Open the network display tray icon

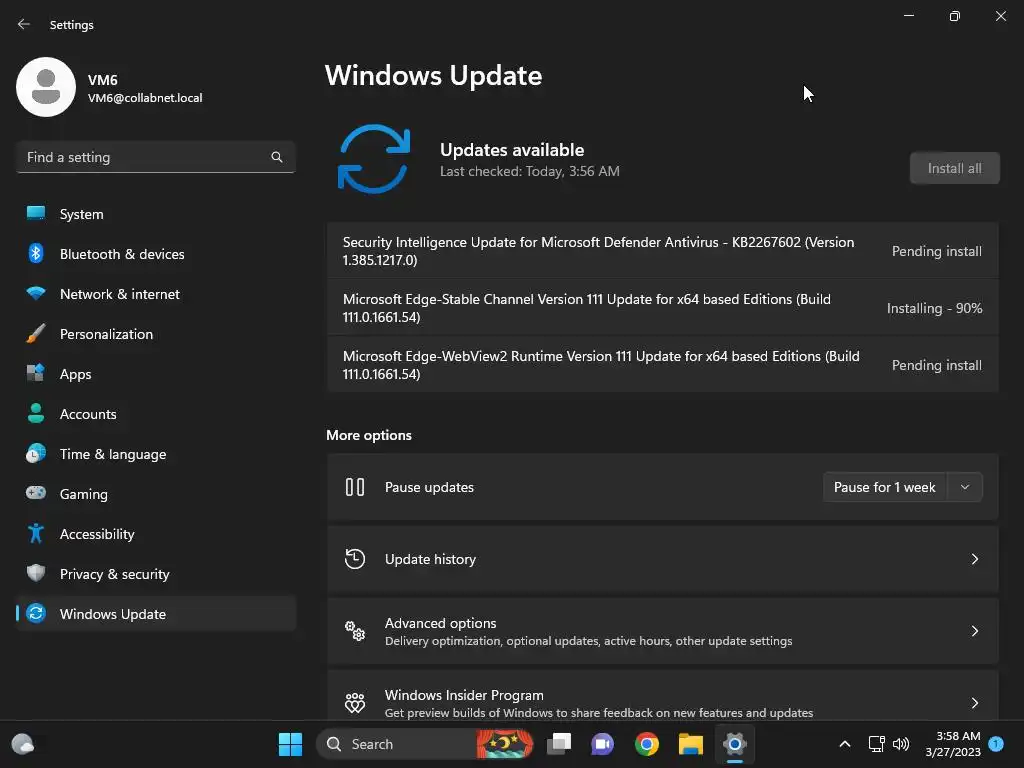876,744
